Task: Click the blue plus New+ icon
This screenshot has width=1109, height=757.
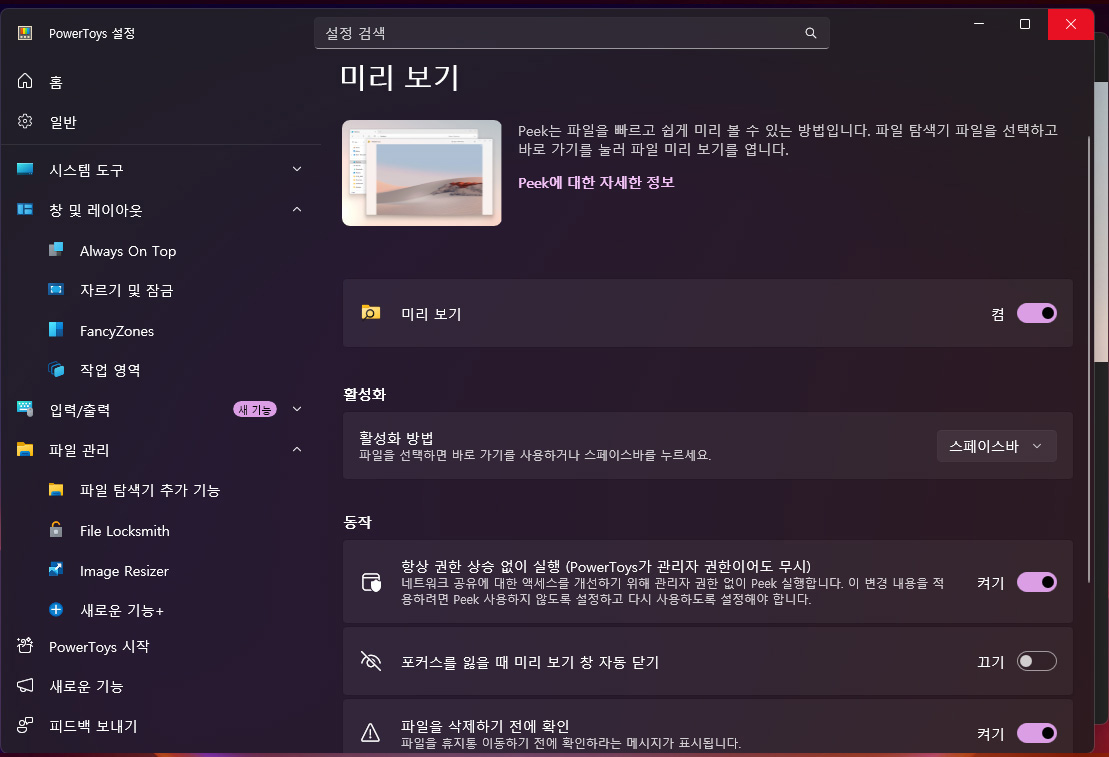Action: pyautogui.click(x=56, y=610)
